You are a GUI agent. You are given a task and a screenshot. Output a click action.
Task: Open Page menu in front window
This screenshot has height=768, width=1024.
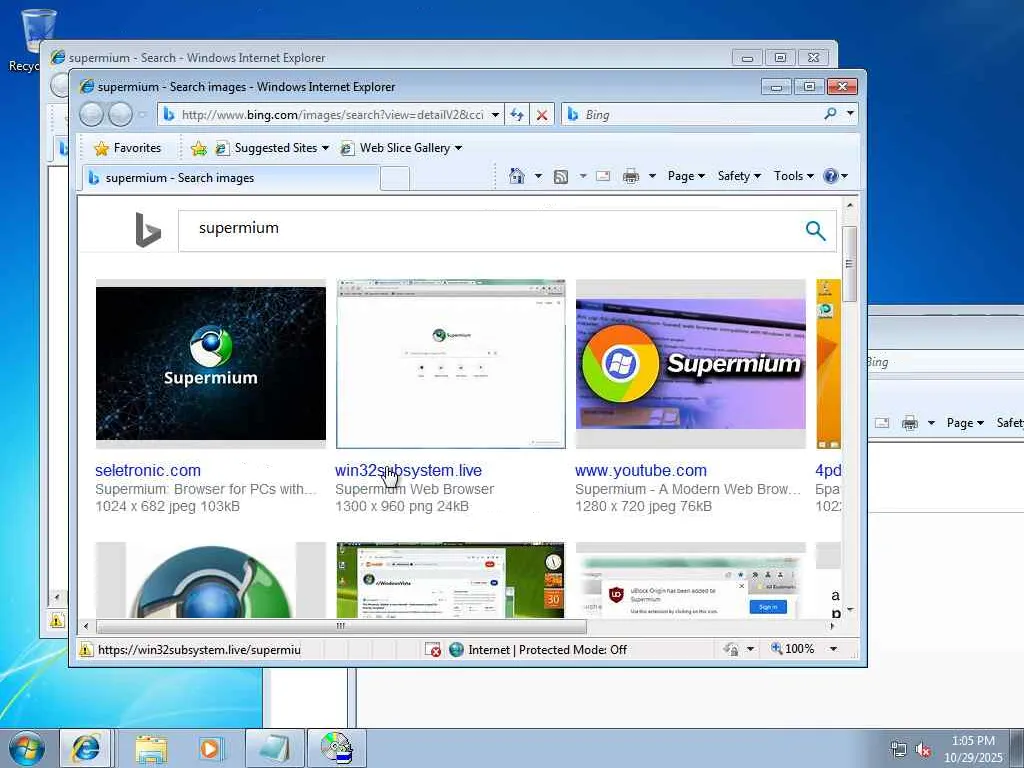[686, 176]
